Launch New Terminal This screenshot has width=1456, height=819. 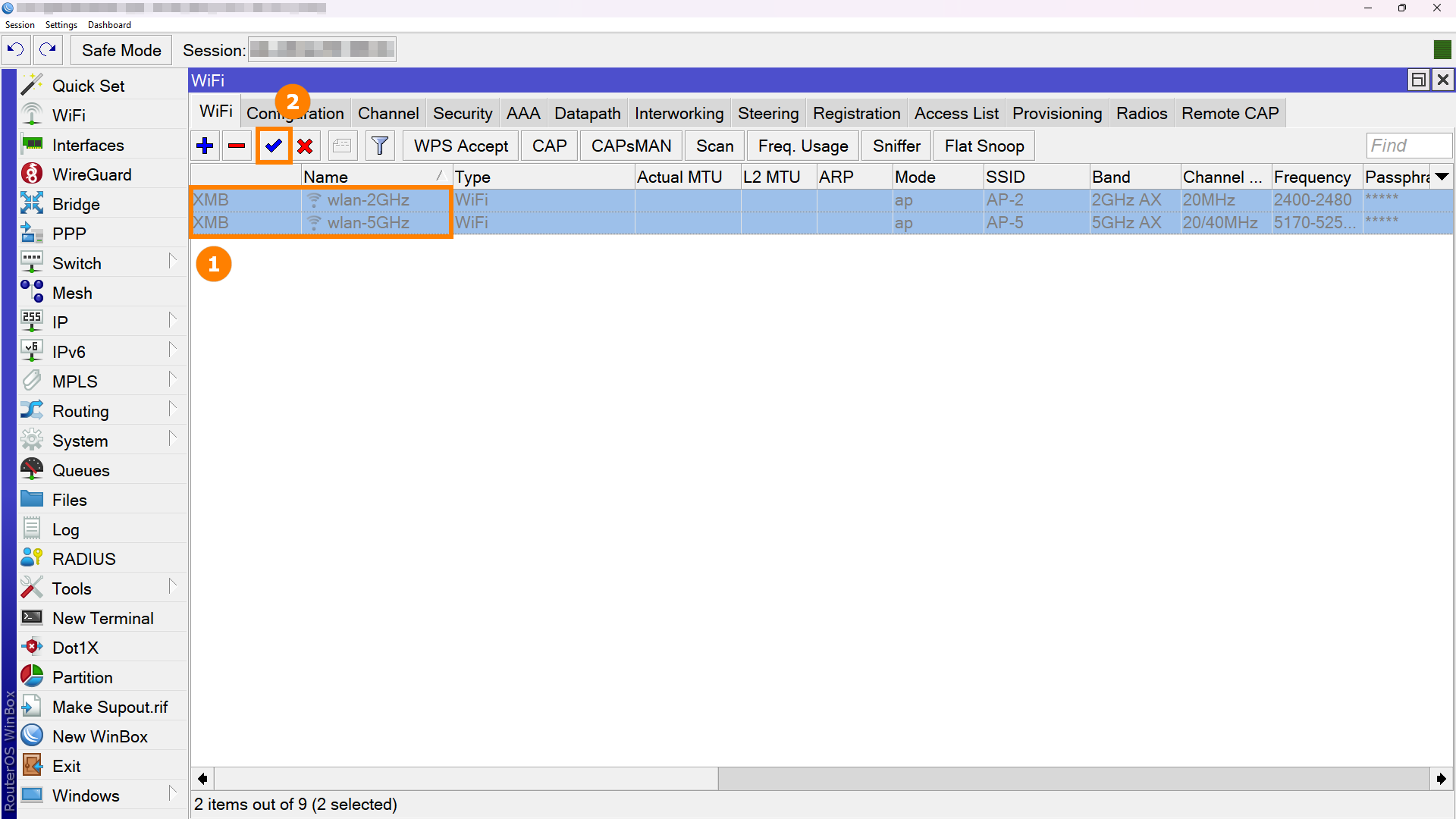click(102, 618)
